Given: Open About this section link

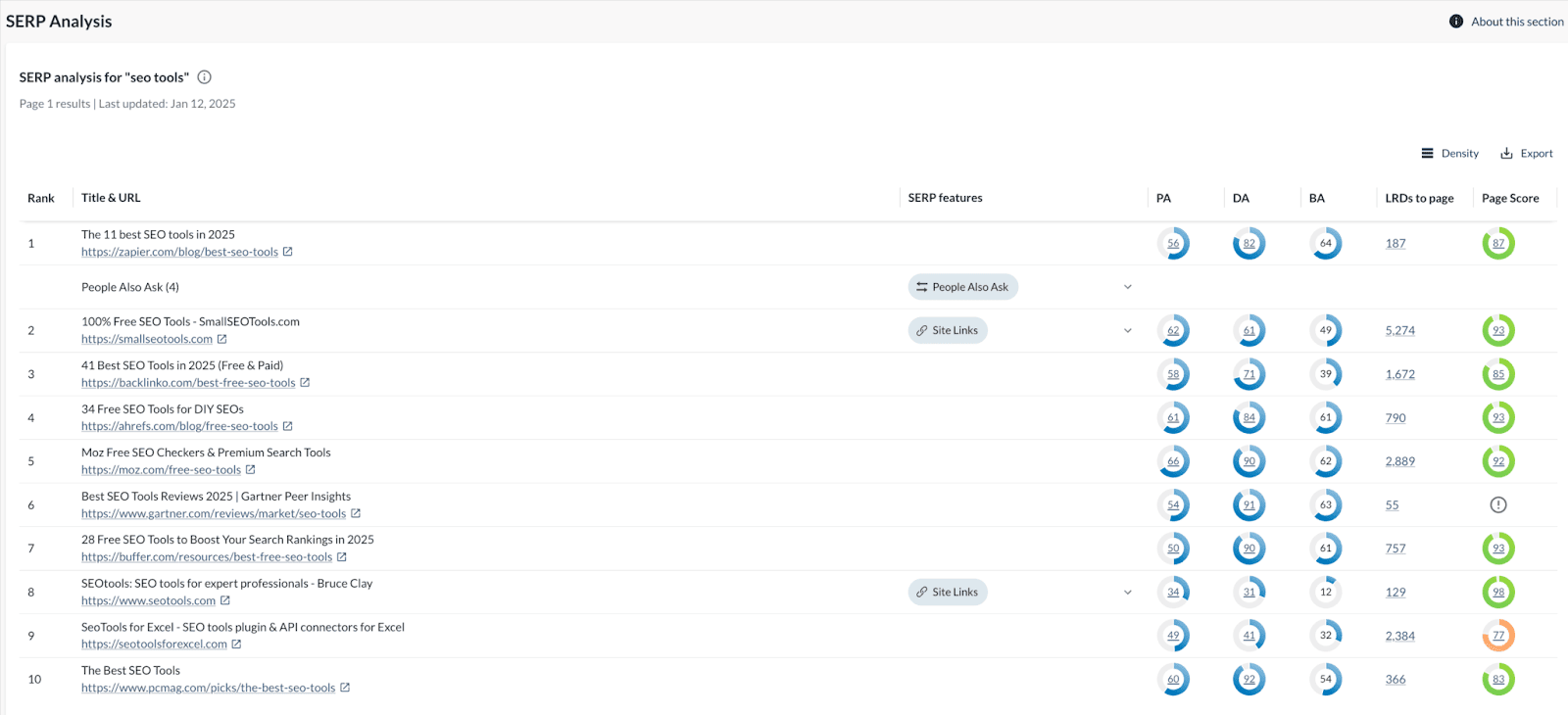Looking at the screenshot, I should [1517, 22].
